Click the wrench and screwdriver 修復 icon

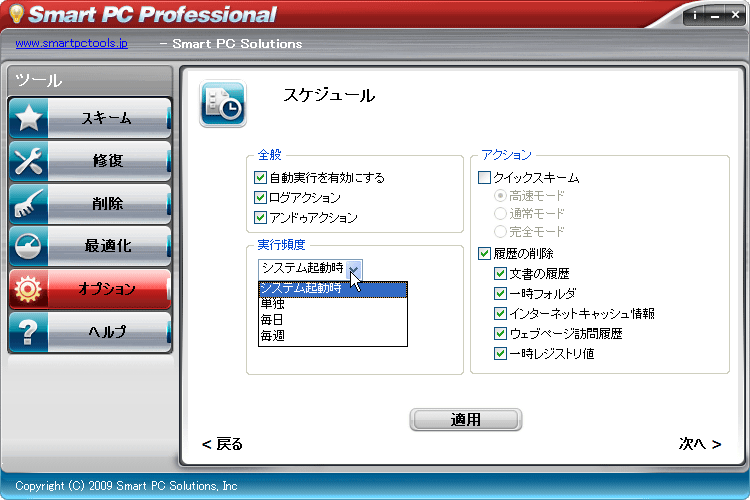point(28,161)
